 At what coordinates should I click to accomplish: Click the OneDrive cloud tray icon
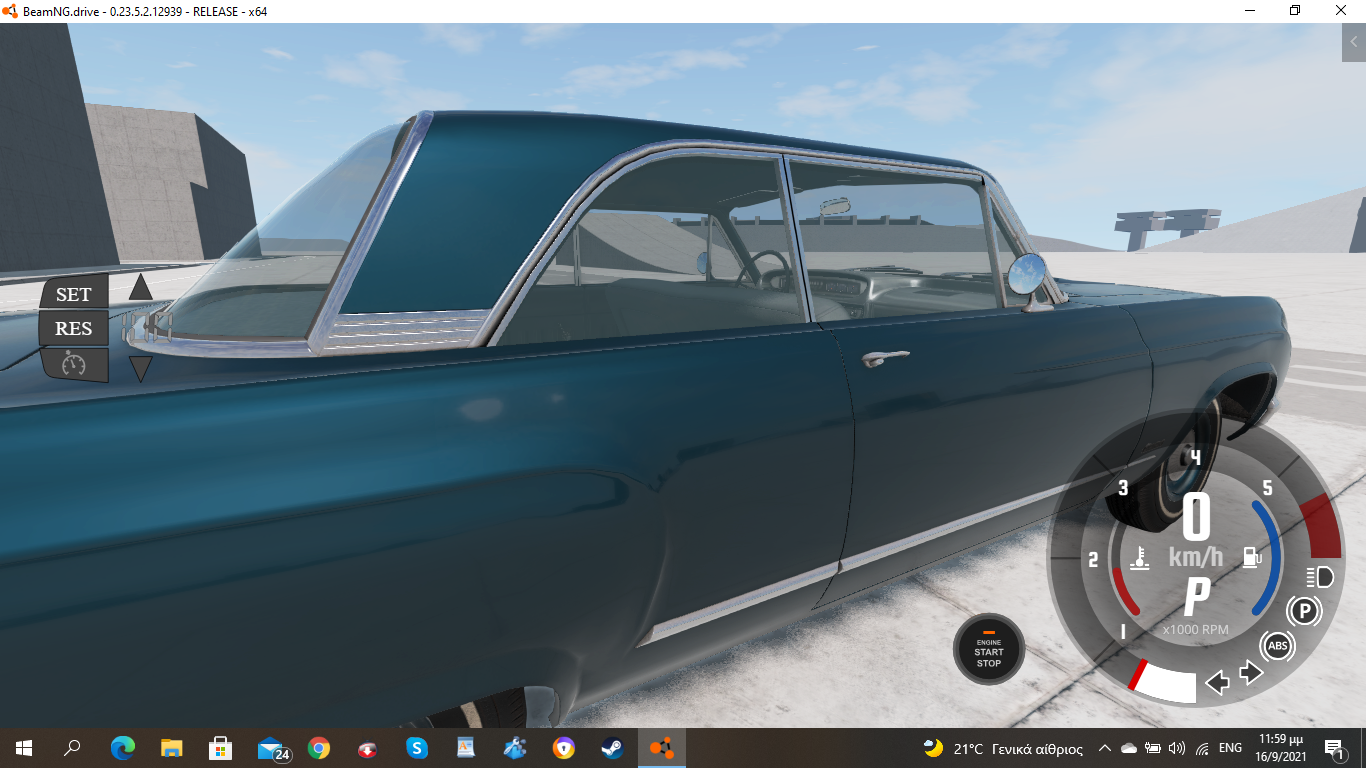pyautogui.click(x=1129, y=748)
